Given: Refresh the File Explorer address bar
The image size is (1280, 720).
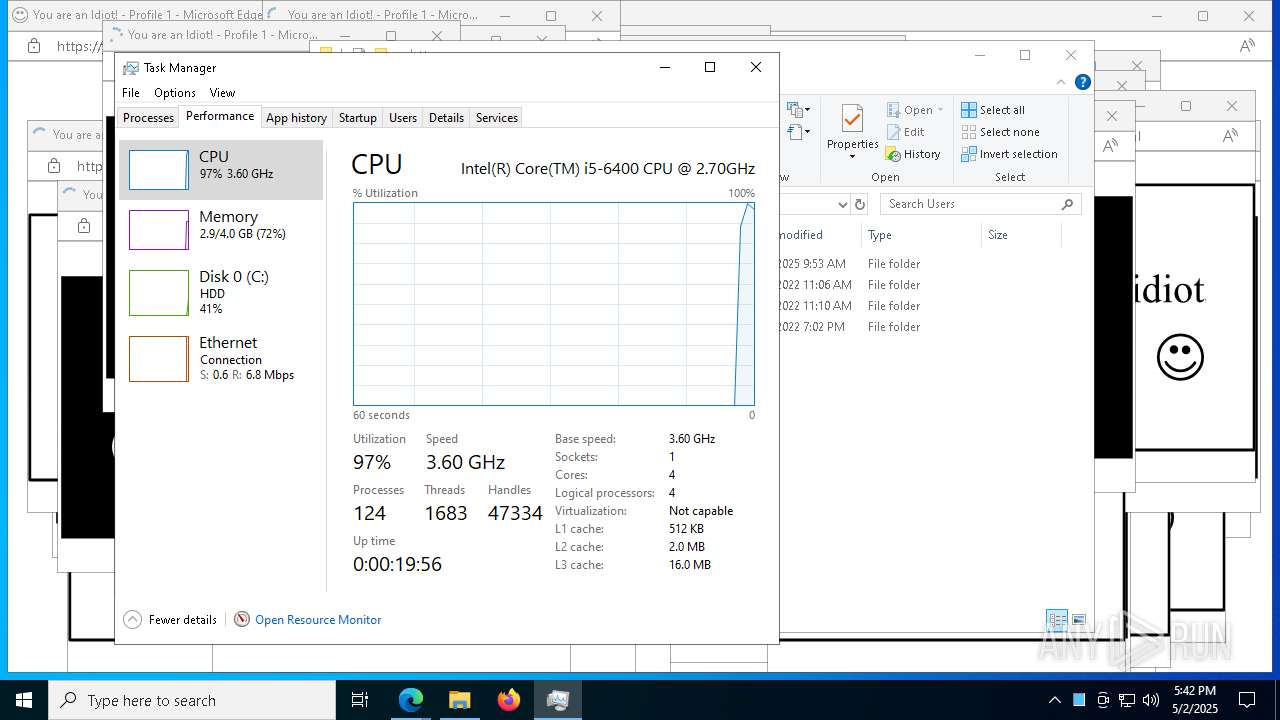Looking at the screenshot, I should [859, 204].
